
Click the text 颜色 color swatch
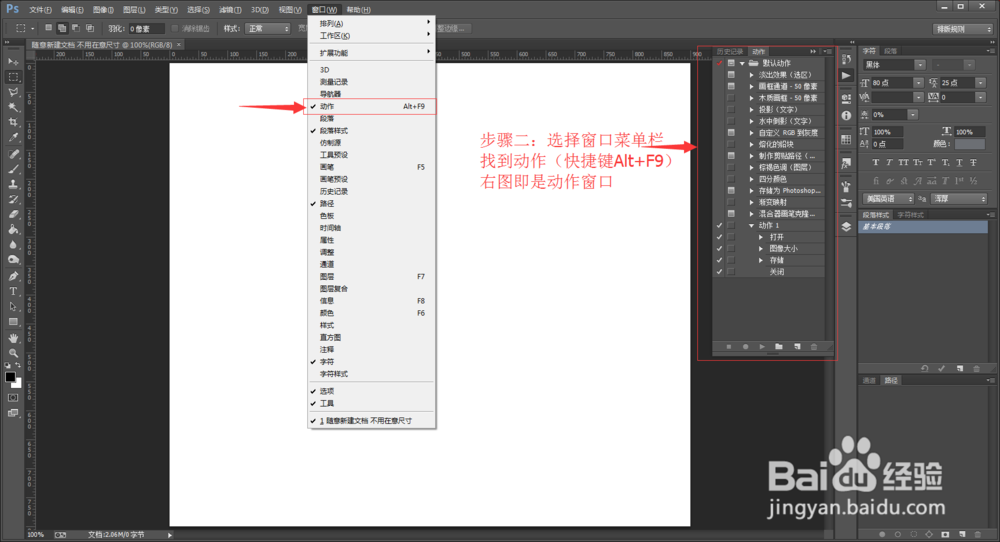970,144
